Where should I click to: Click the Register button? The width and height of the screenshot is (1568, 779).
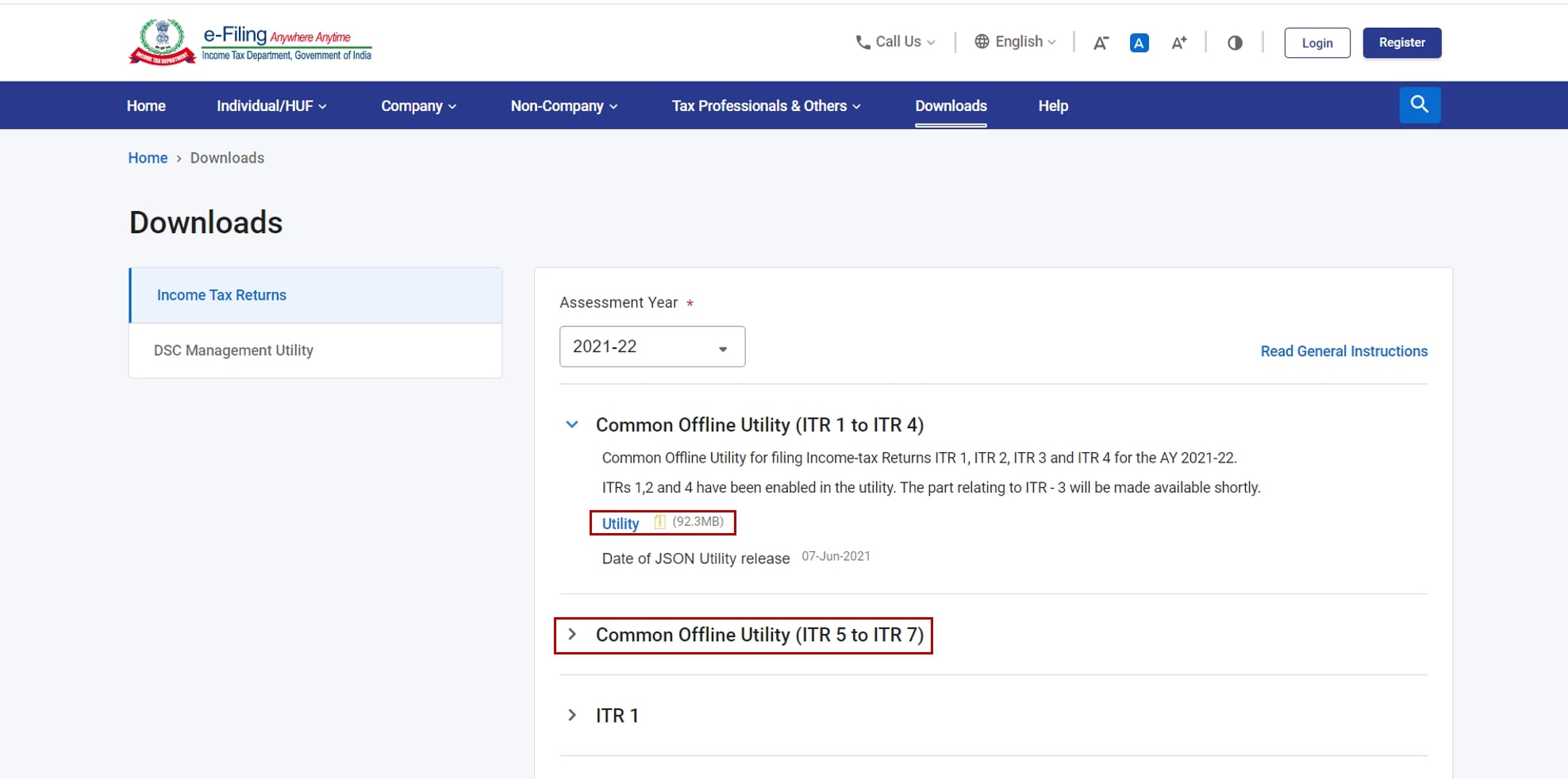pos(1401,42)
